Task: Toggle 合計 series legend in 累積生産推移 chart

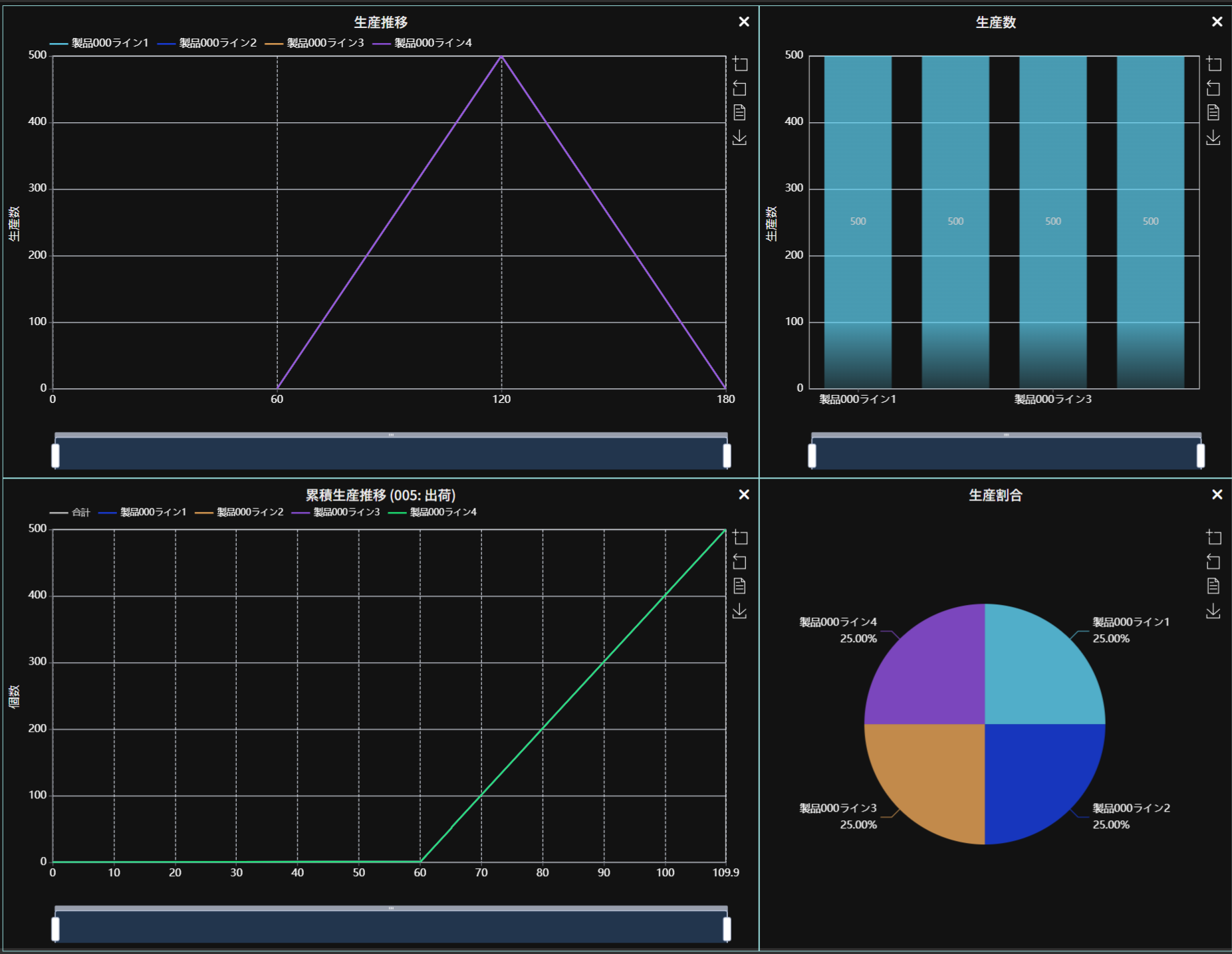Action: (70, 513)
